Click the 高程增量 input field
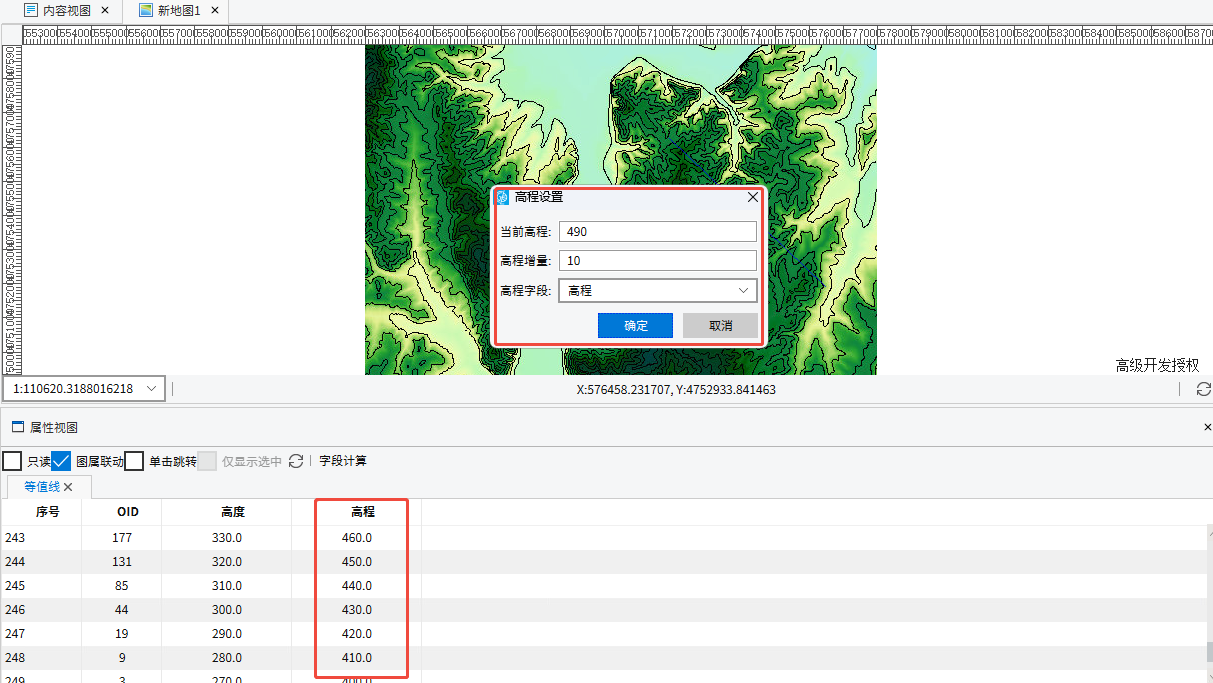1213x683 pixels. coord(657,261)
